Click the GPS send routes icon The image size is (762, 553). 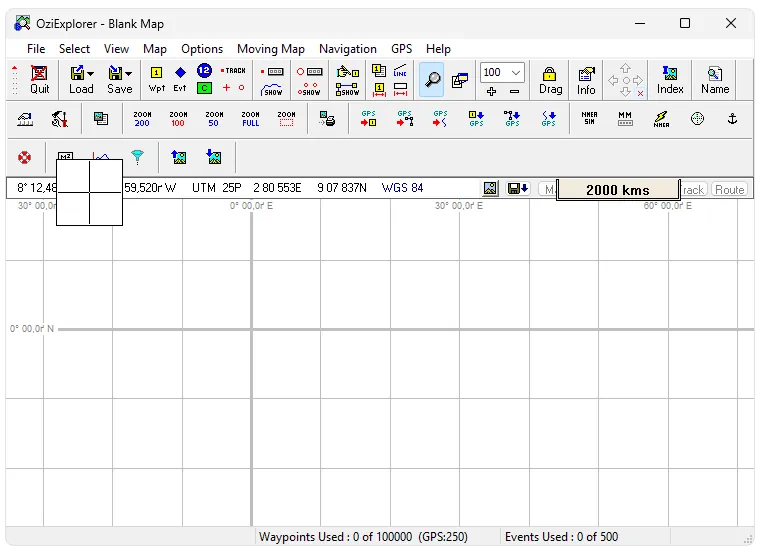(x=404, y=118)
